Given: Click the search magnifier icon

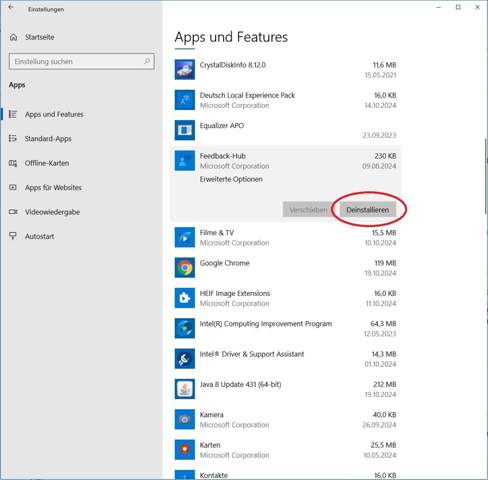Looking at the screenshot, I should tap(147, 61).
